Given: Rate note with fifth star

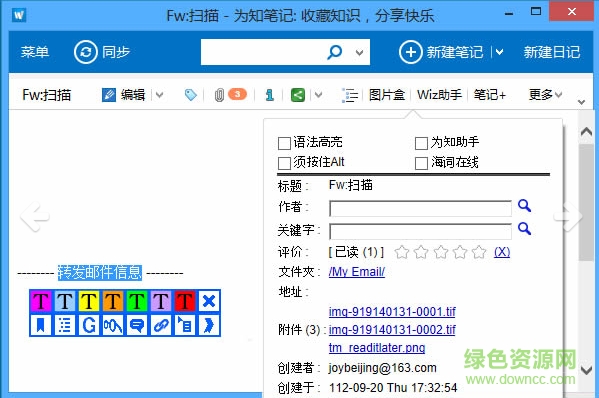Looking at the screenshot, I should [479, 252].
